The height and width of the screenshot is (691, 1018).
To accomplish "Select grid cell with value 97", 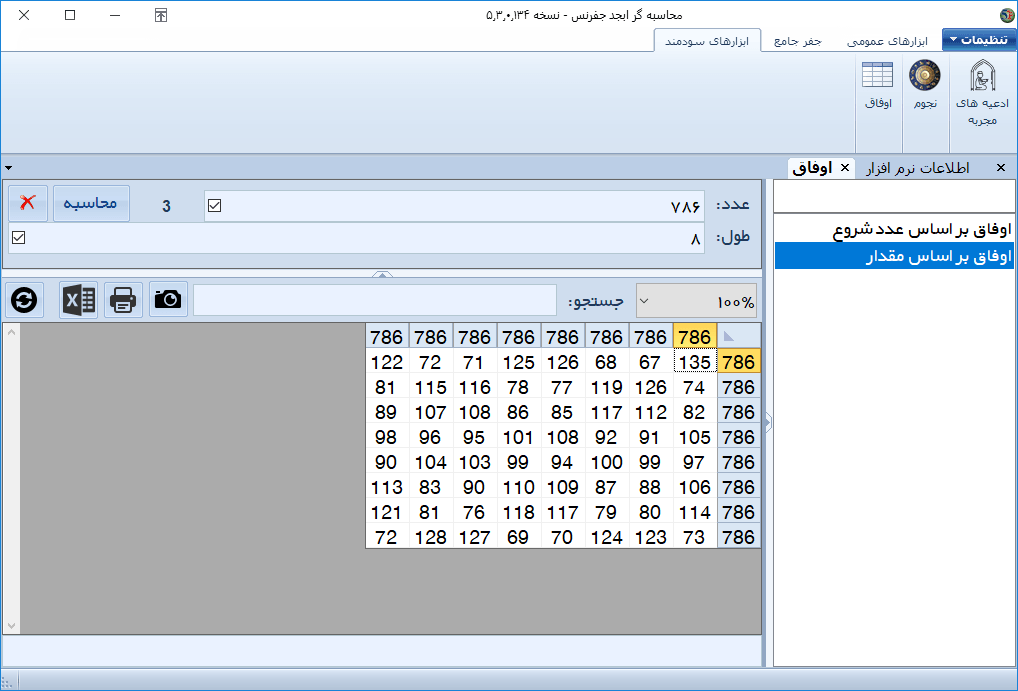I will tap(695, 462).
